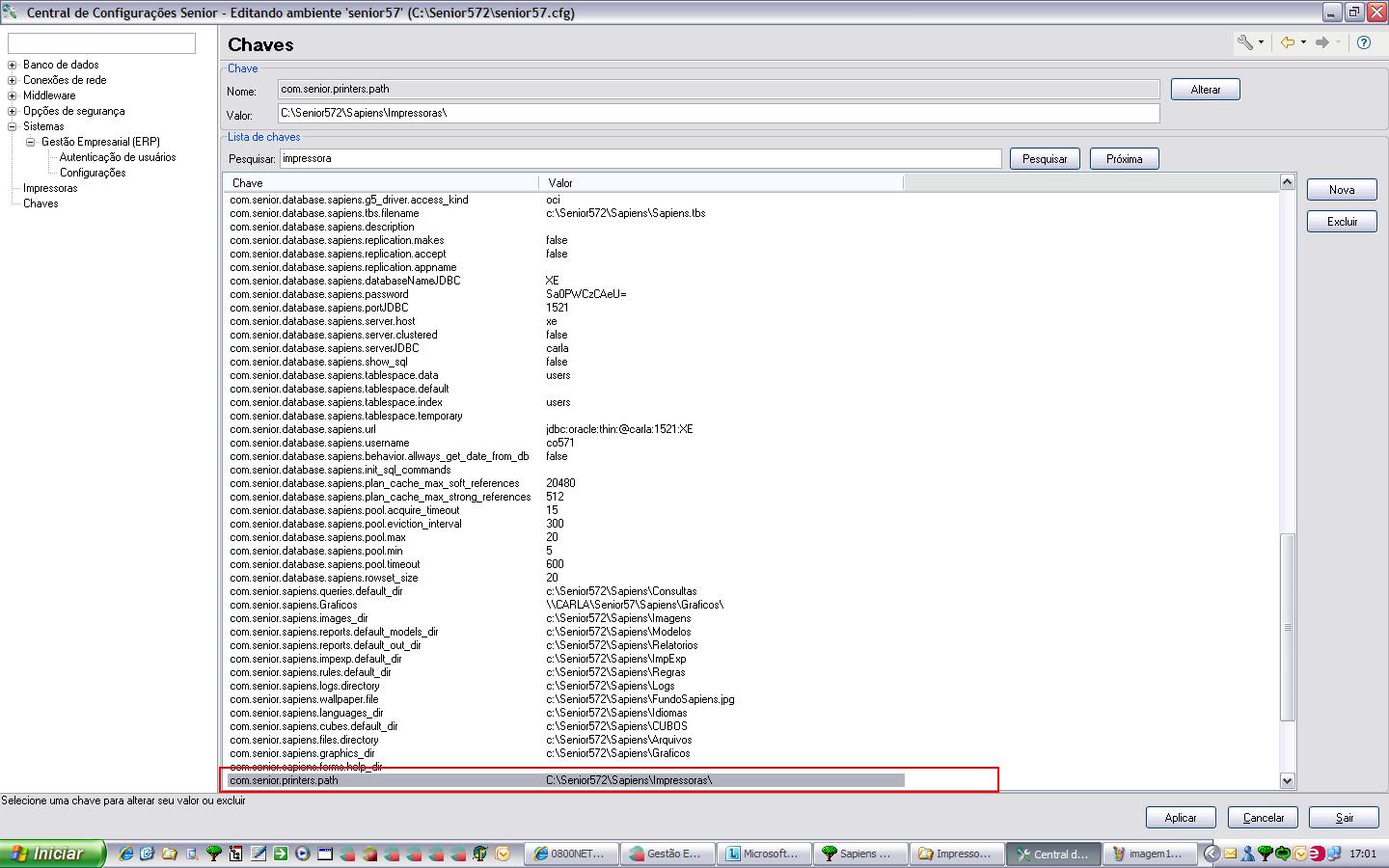This screenshot has height=868, width=1389.
Task: Open the help question mark icon
Action: pos(1363,42)
